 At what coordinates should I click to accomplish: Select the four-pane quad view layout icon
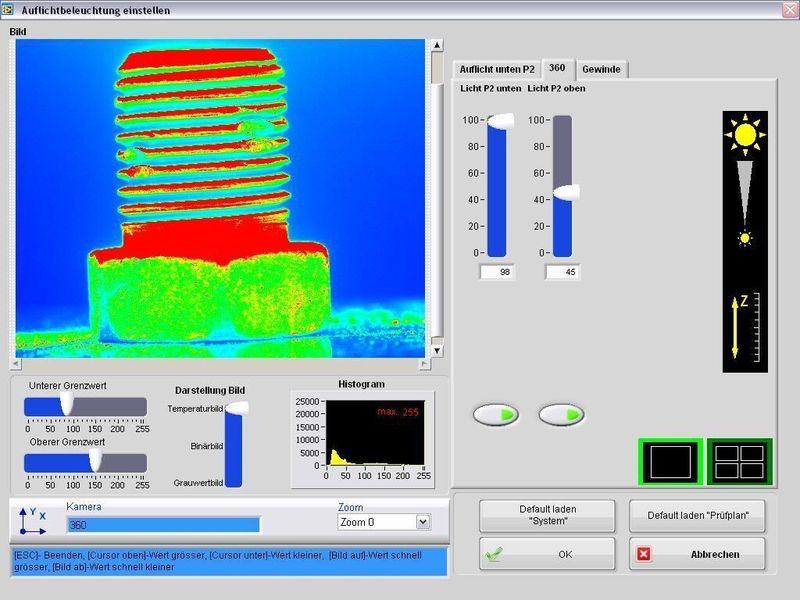pyautogui.click(x=739, y=462)
